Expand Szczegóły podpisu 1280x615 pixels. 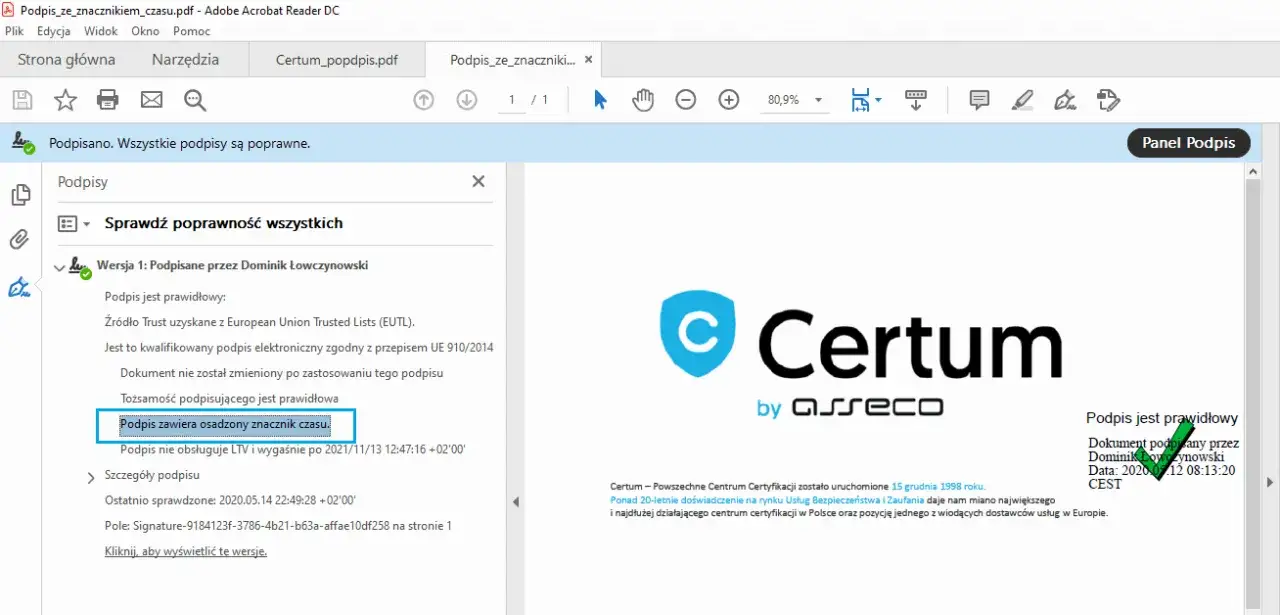(x=91, y=477)
